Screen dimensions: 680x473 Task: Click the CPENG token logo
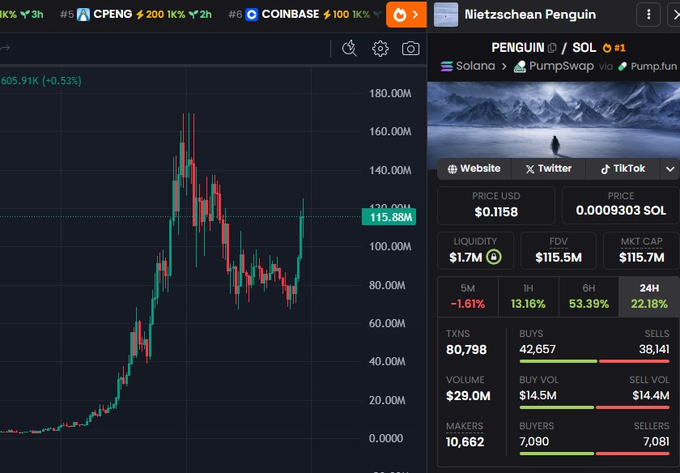83,15
